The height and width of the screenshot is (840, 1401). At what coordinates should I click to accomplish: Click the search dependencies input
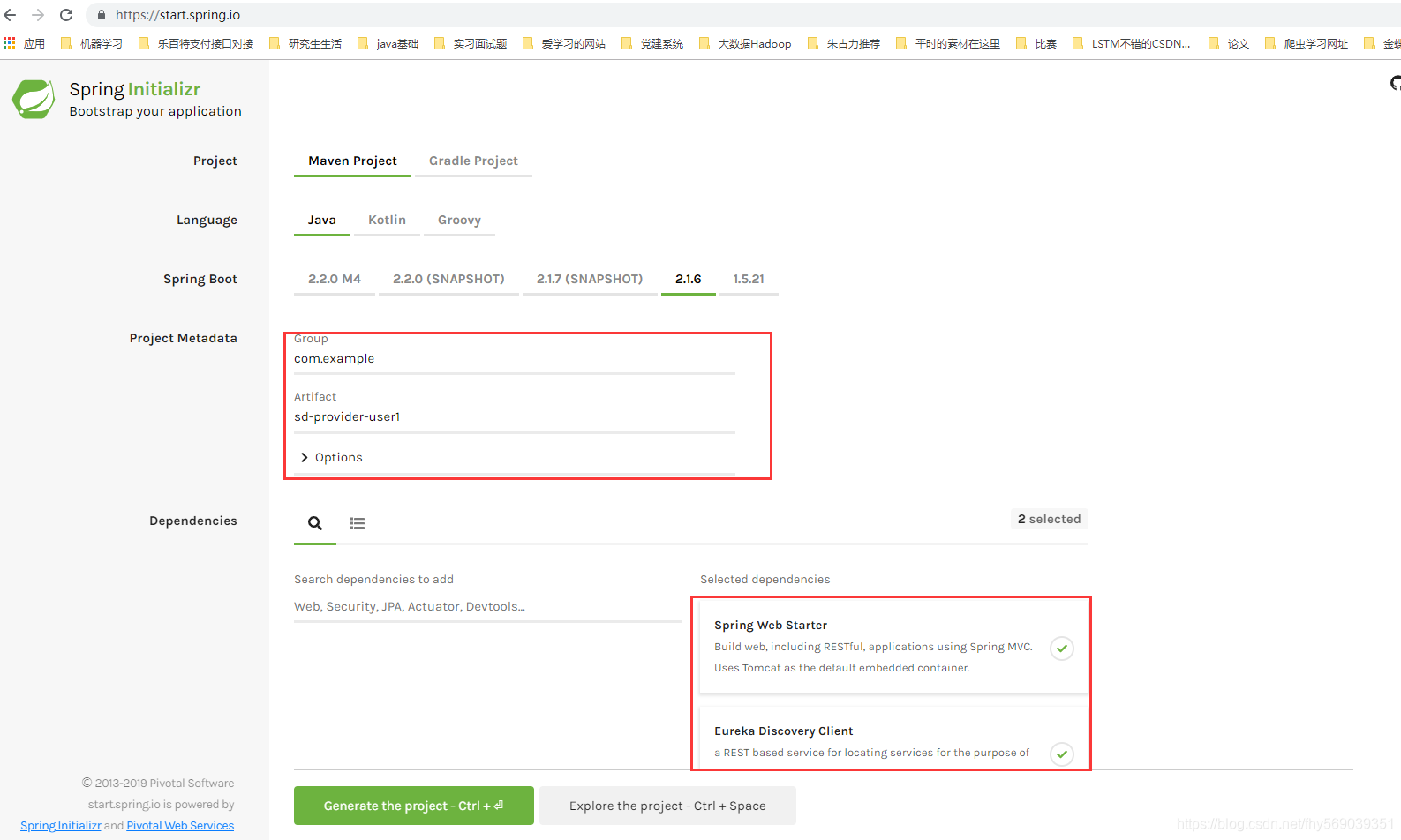[x=487, y=606]
